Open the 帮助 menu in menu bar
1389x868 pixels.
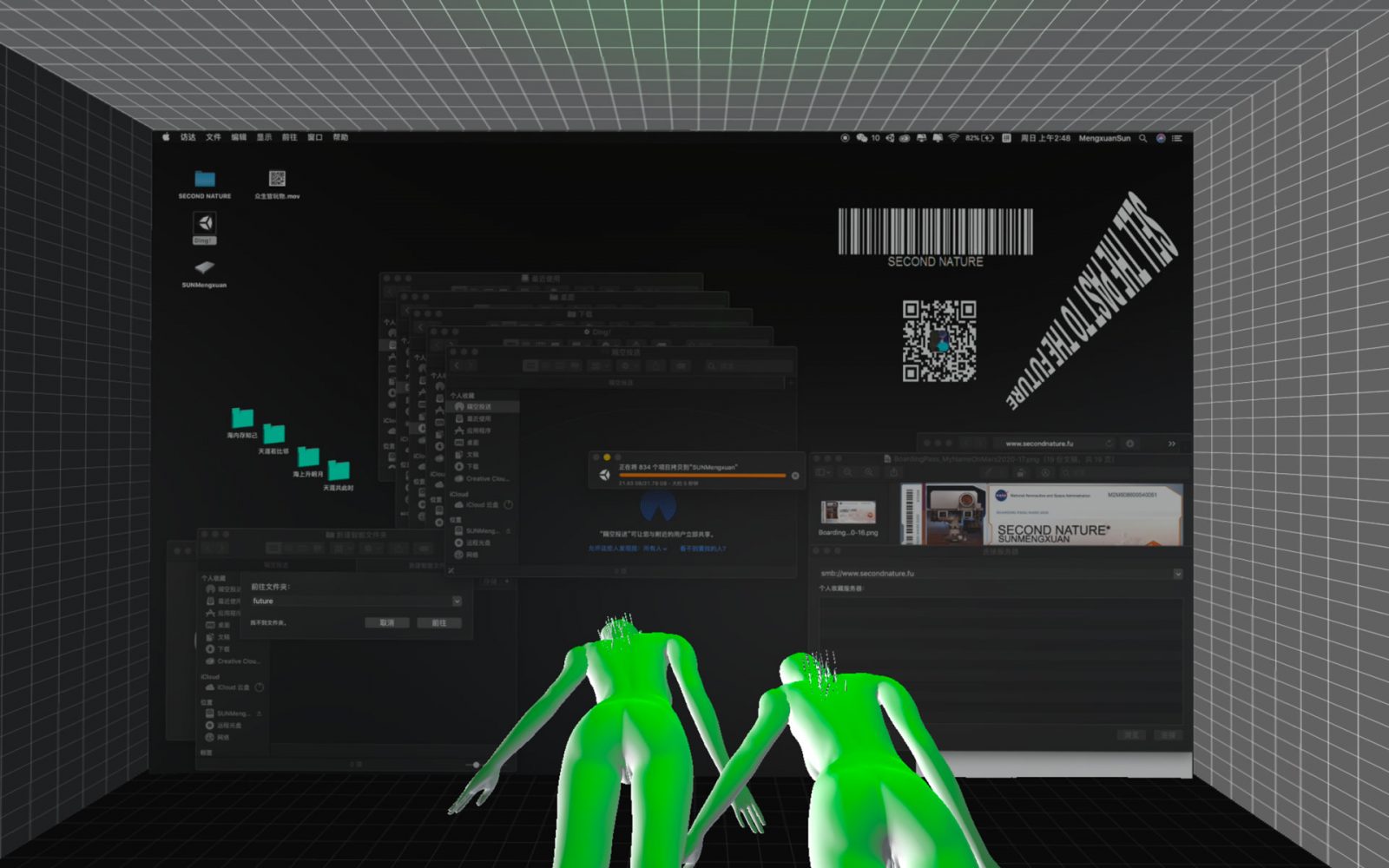(x=340, y=137)
